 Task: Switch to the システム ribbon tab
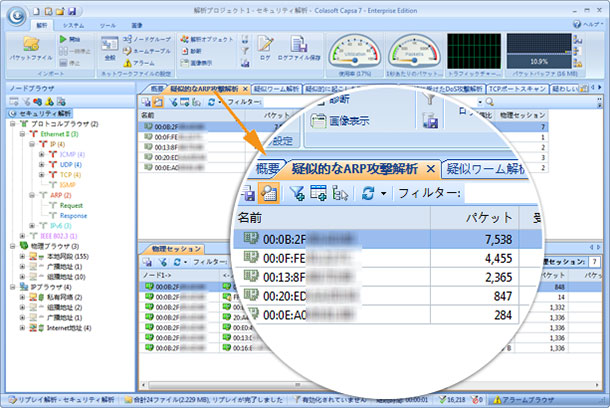tap(74, 22)
